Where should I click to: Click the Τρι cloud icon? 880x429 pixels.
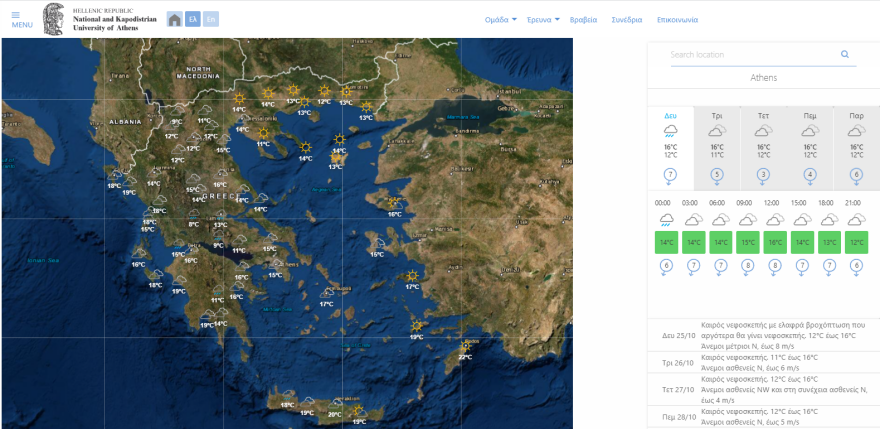pyautogui.click(x=717, y=131)
